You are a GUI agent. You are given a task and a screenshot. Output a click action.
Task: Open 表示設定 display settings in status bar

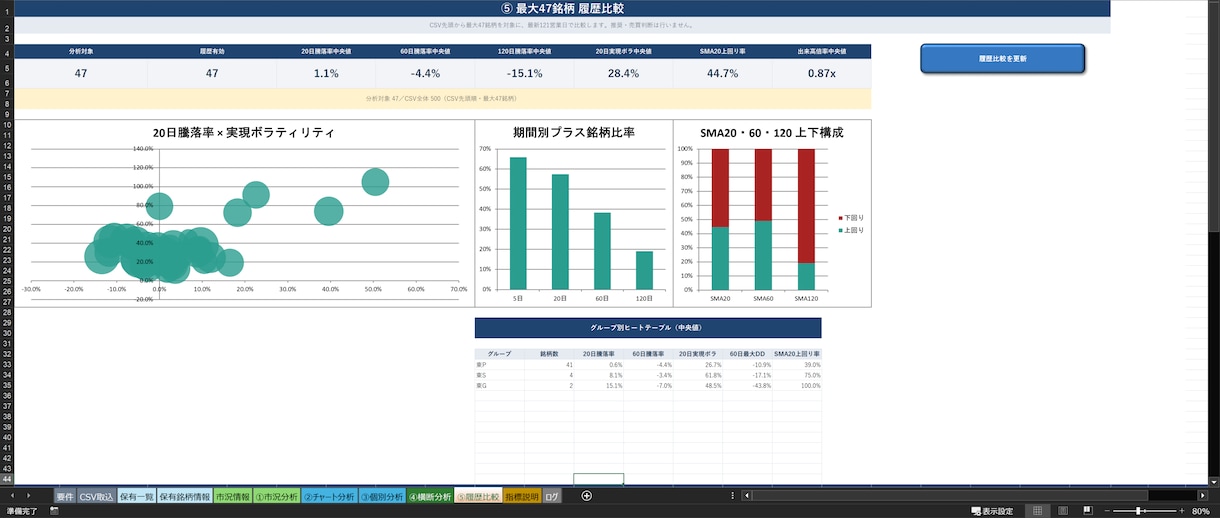[992, 511]
